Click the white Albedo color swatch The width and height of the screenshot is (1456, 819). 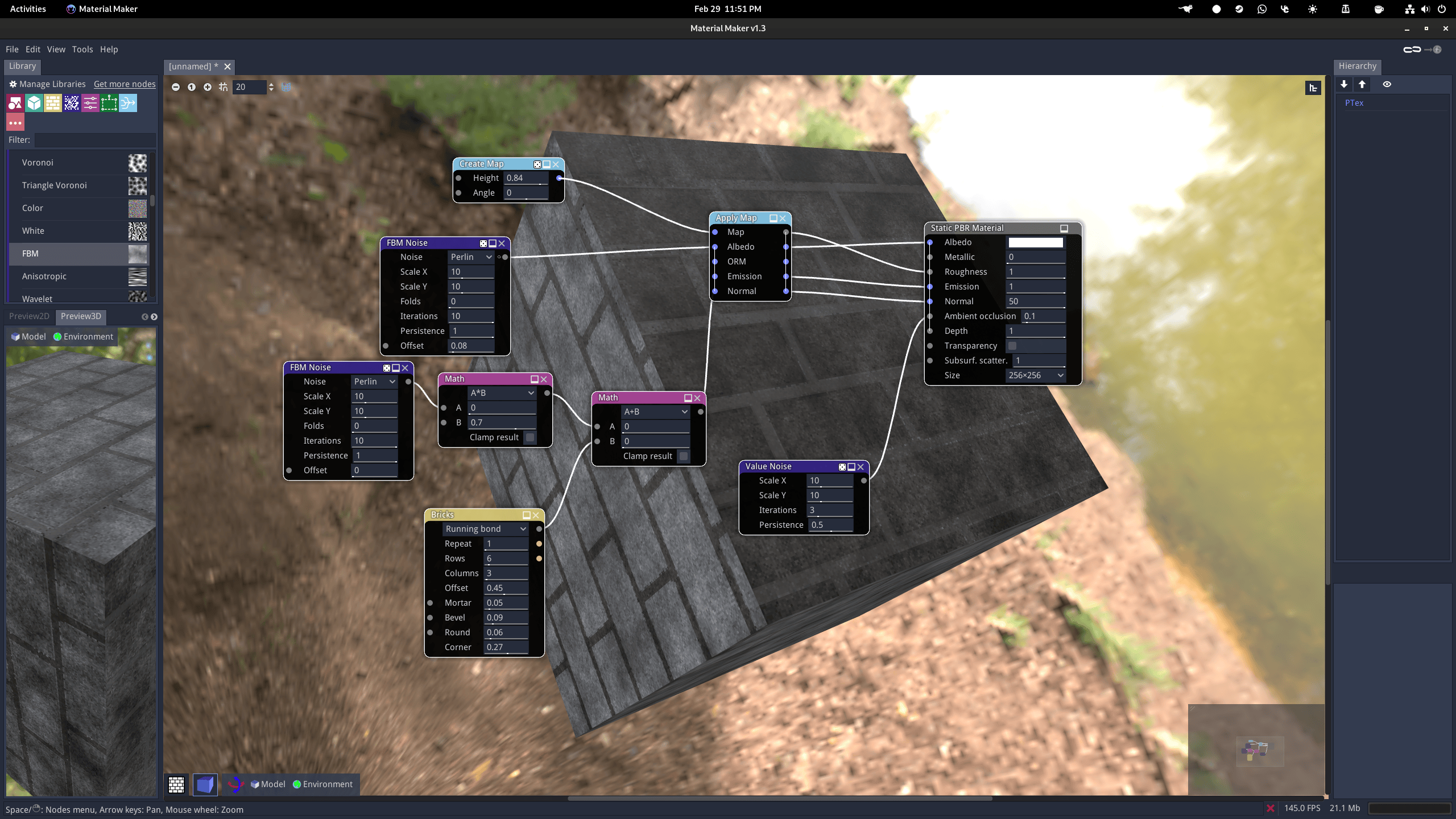(1035, 243)
